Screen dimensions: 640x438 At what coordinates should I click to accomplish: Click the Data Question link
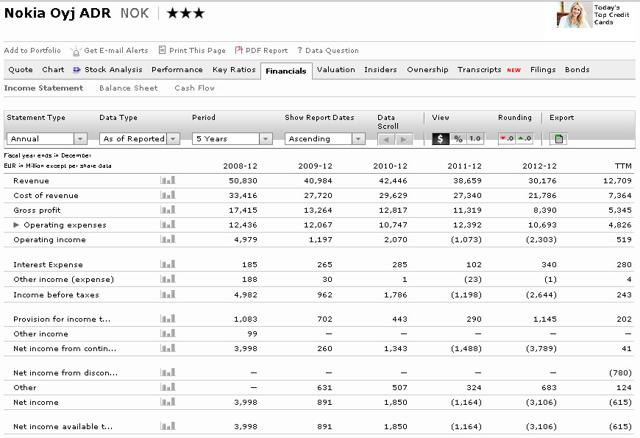point(332,50)
